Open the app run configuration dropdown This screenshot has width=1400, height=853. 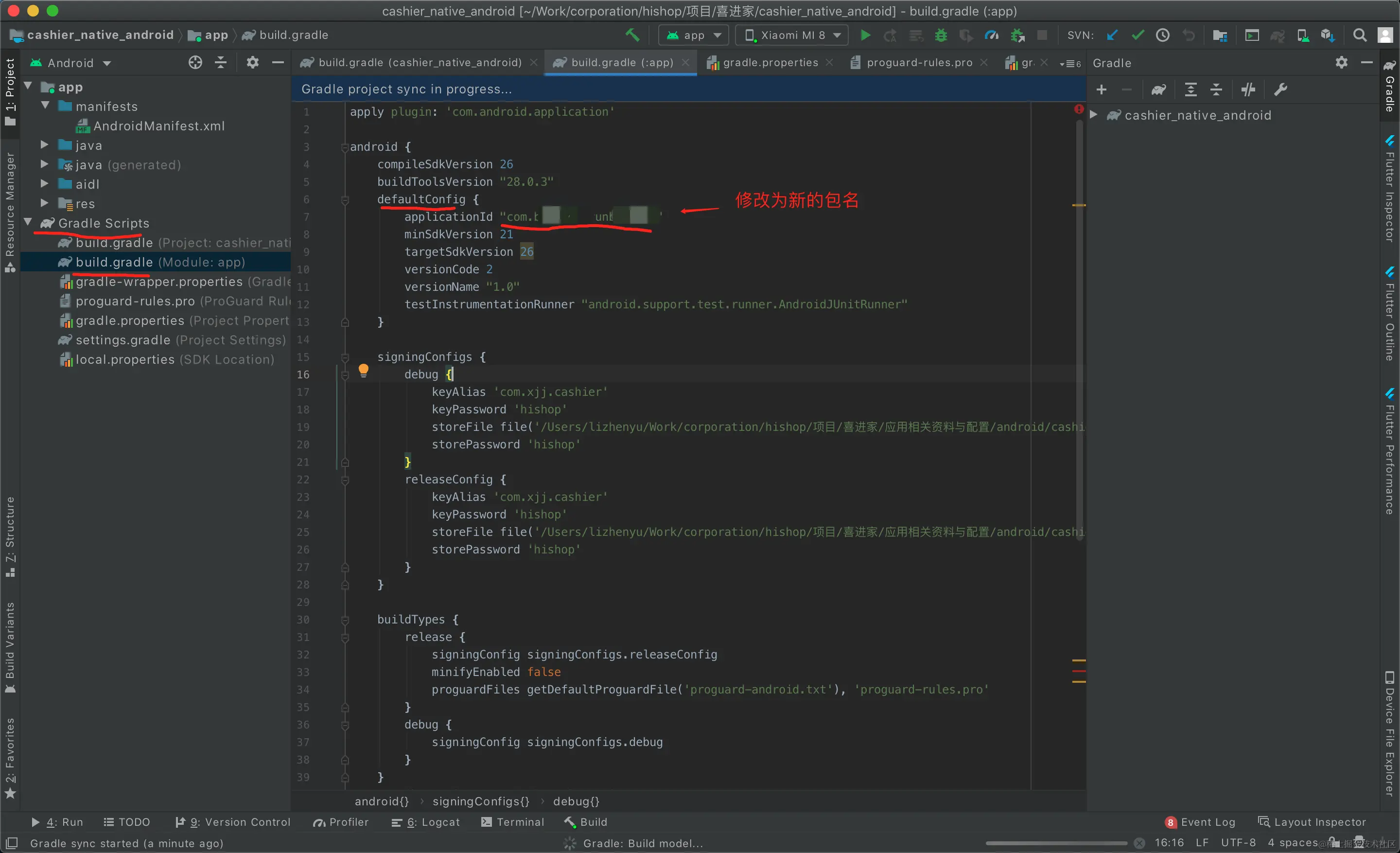694,35
